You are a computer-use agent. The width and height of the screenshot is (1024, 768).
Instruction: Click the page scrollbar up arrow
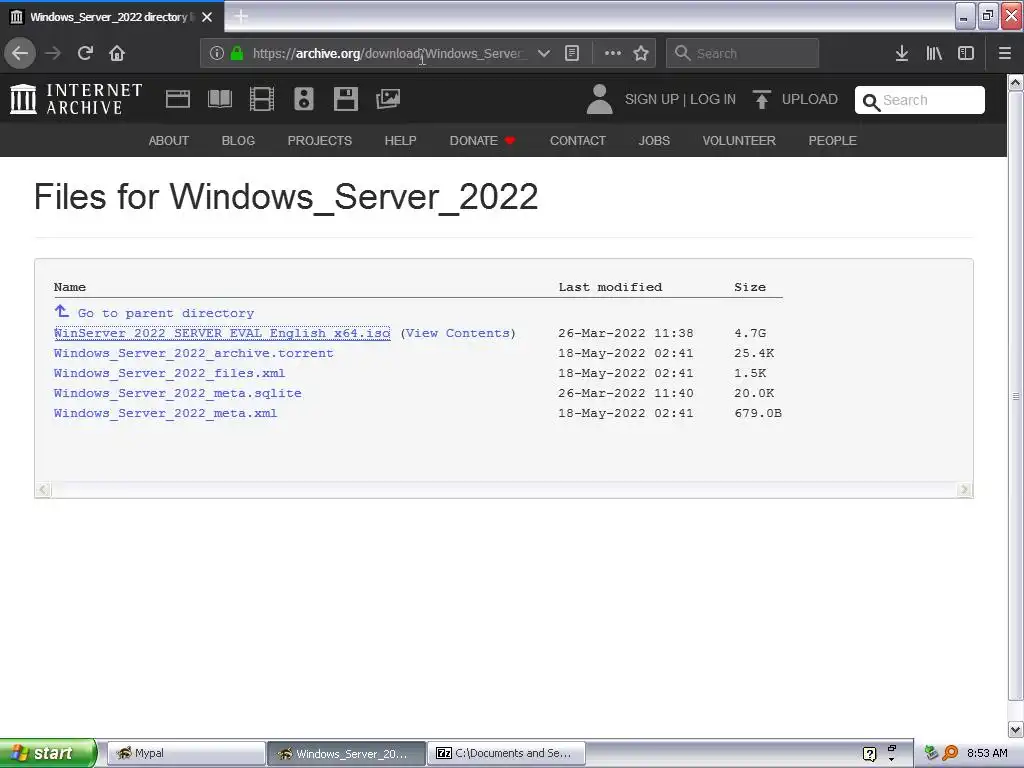[x=1016, y=83]
